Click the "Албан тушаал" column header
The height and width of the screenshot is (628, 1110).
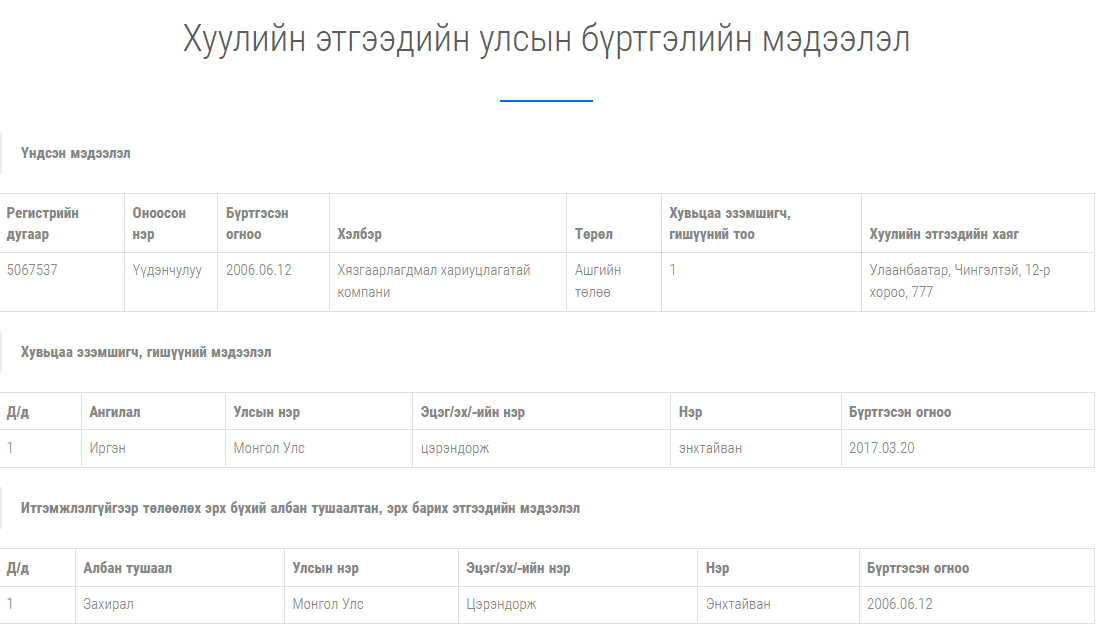coord(128,568)
